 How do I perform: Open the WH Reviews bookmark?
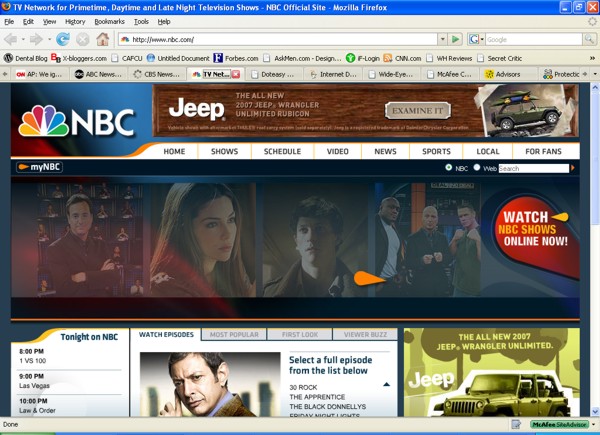pos(449,58)
